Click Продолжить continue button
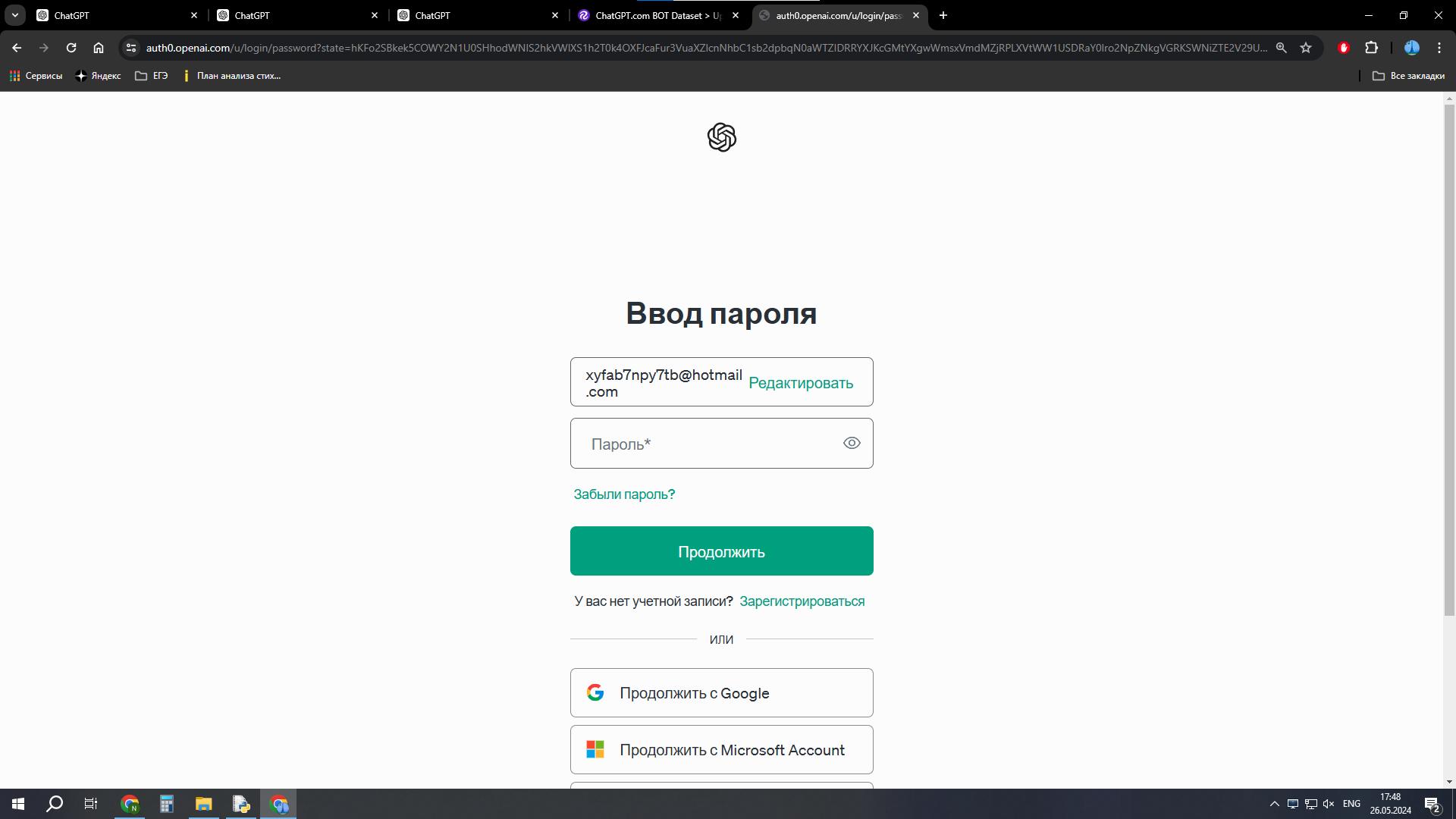The height and width of the screenshot is (819, 1456). [721, 551]
